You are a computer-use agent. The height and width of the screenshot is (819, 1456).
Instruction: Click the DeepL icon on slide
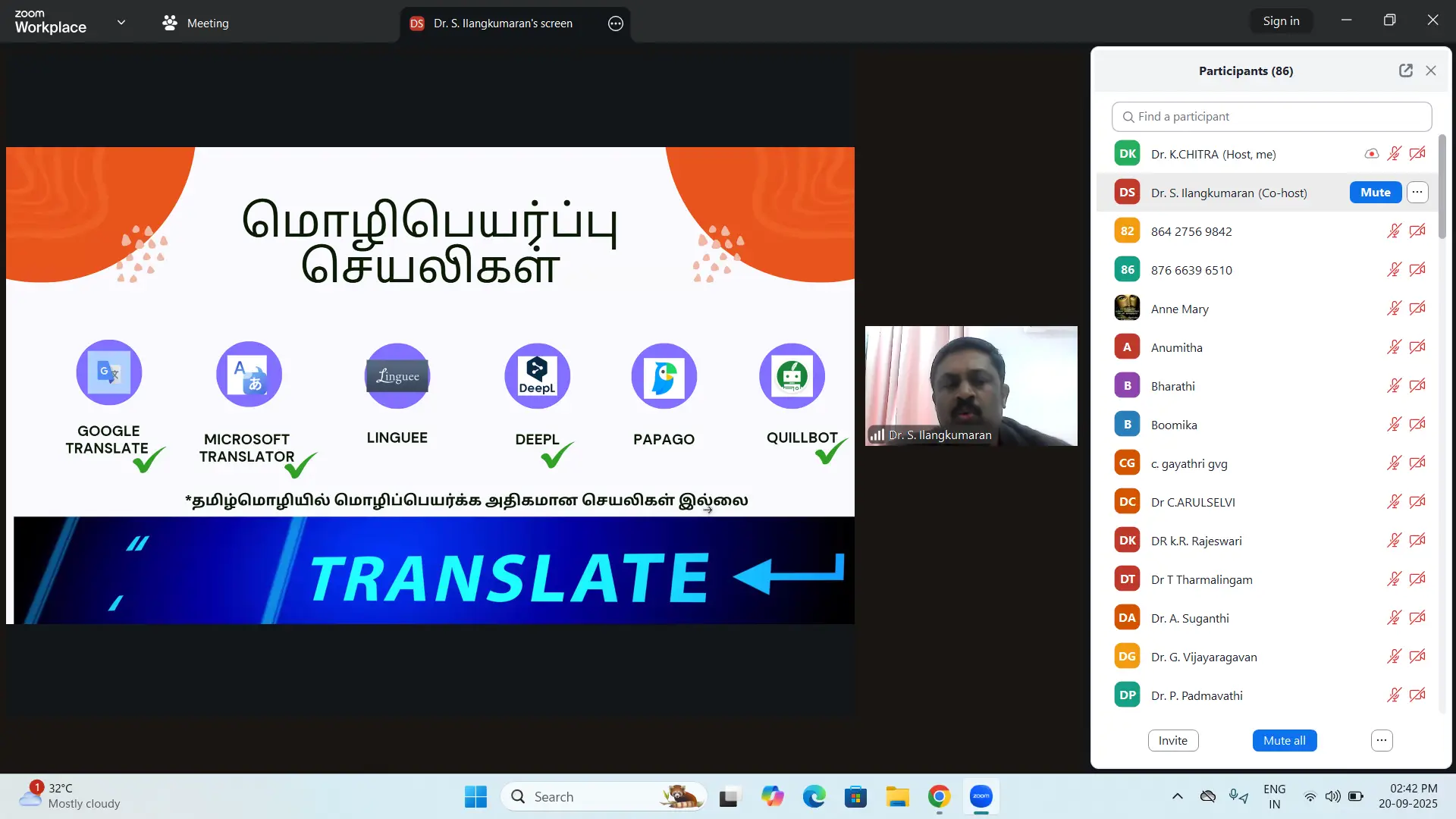pos(537,376)
